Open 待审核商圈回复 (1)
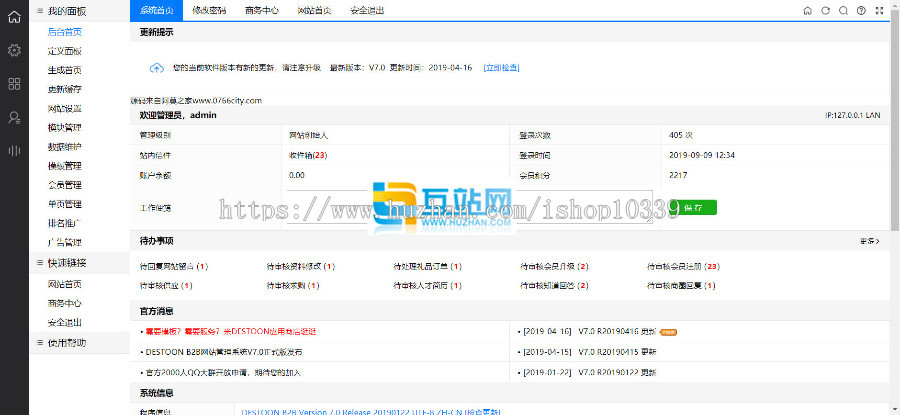 (681, 285)
